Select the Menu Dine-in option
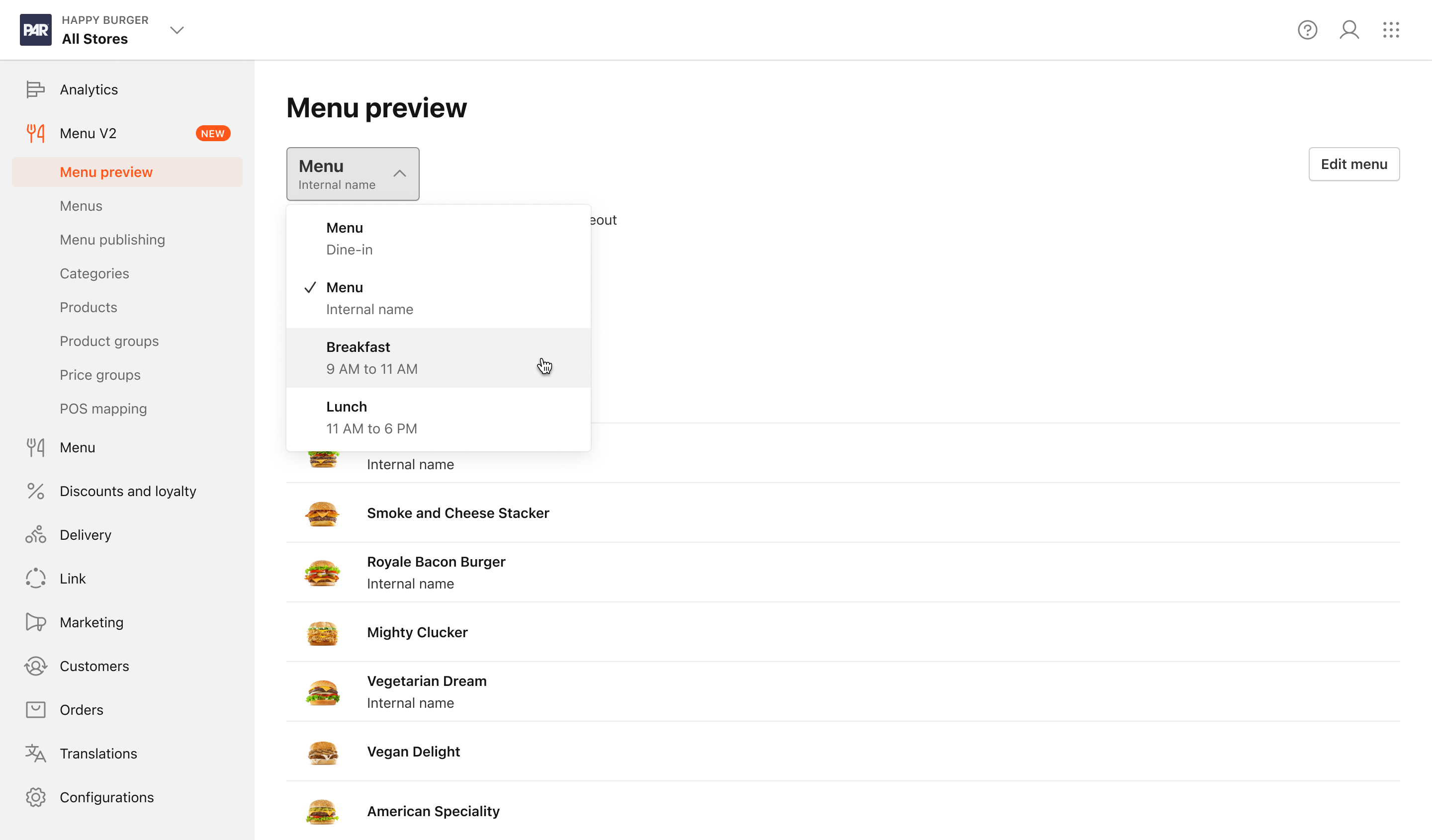Viewport: 1432px width, 840px height. 438,239
